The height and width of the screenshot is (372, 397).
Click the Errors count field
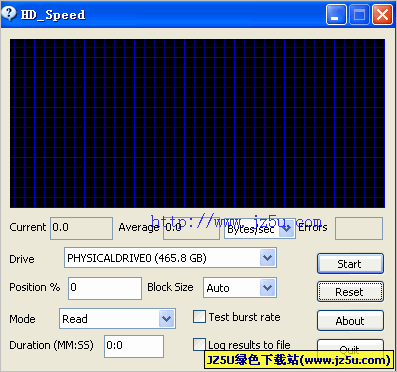coord(359,228)
